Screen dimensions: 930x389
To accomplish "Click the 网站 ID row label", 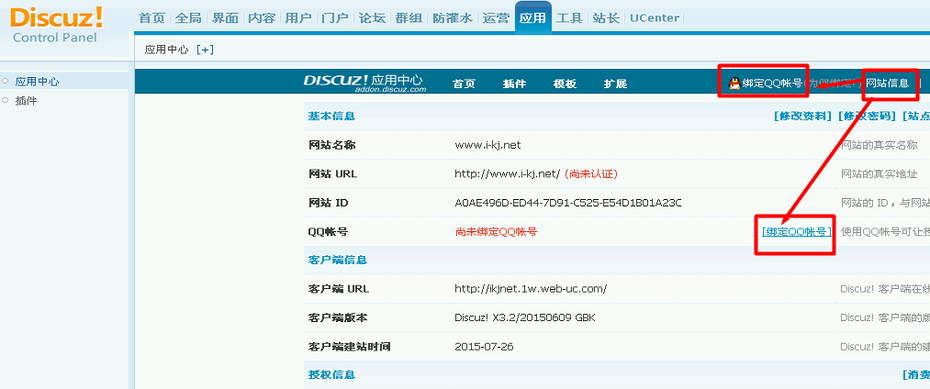I will pos(328,203).
